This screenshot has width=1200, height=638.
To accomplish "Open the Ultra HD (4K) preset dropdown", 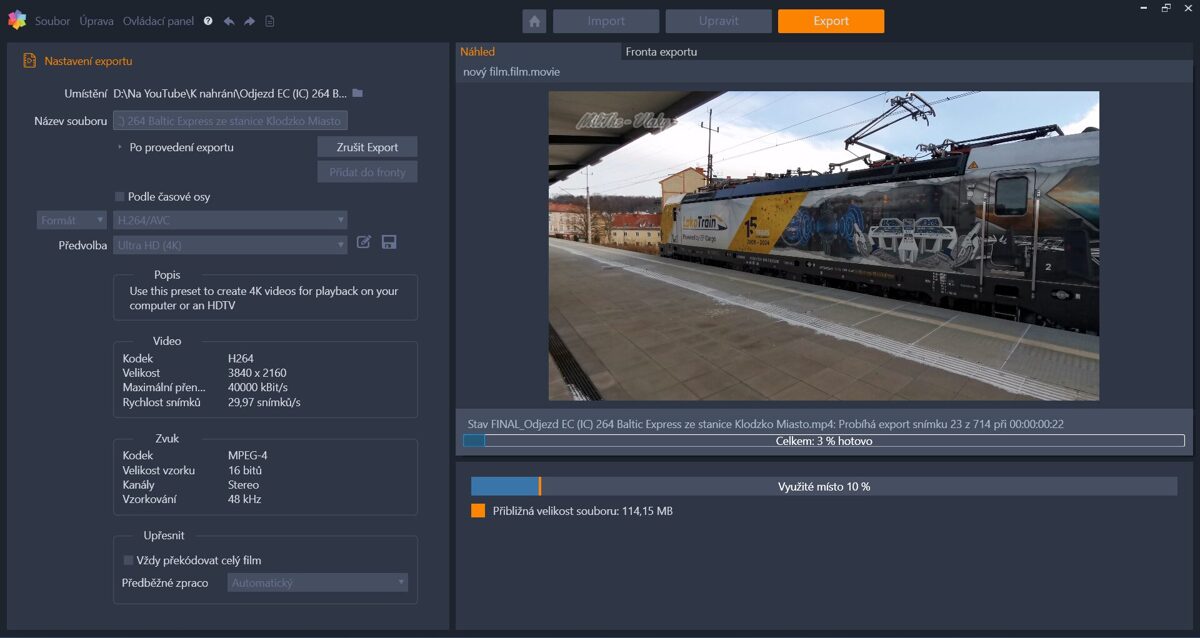I will (x=230, y=245).
